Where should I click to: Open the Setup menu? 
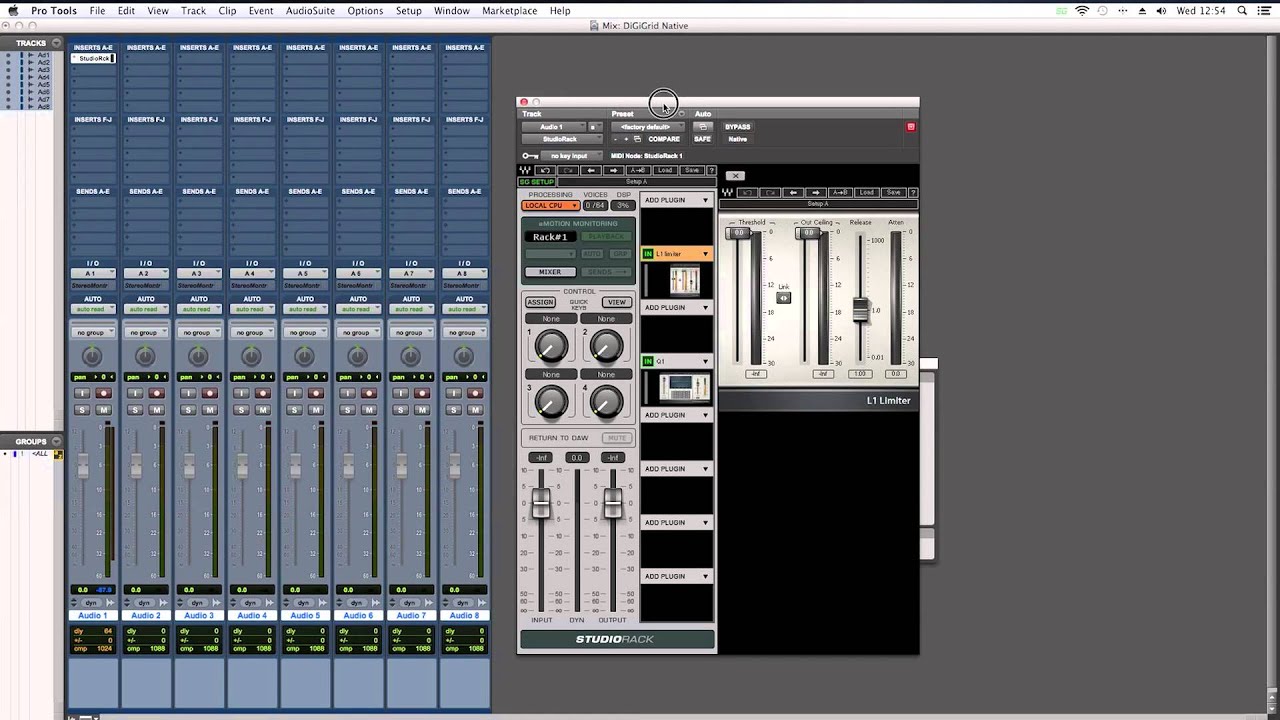click(408, 11)
